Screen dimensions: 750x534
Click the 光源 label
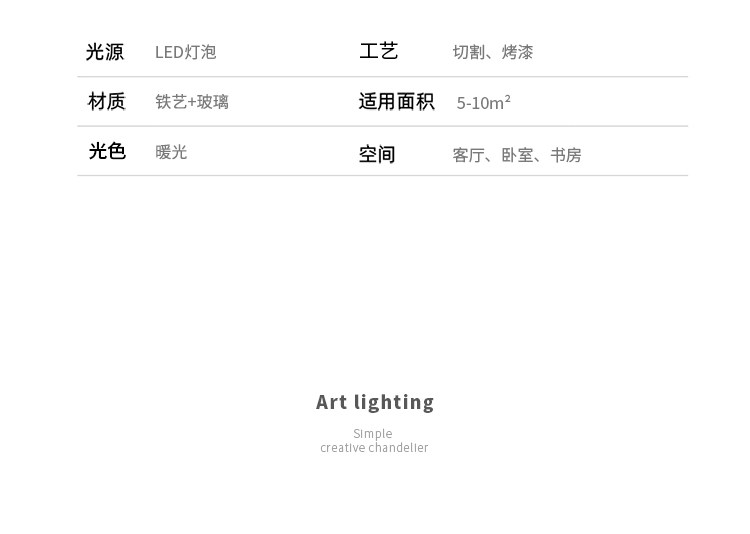click(x=105, y=52)
